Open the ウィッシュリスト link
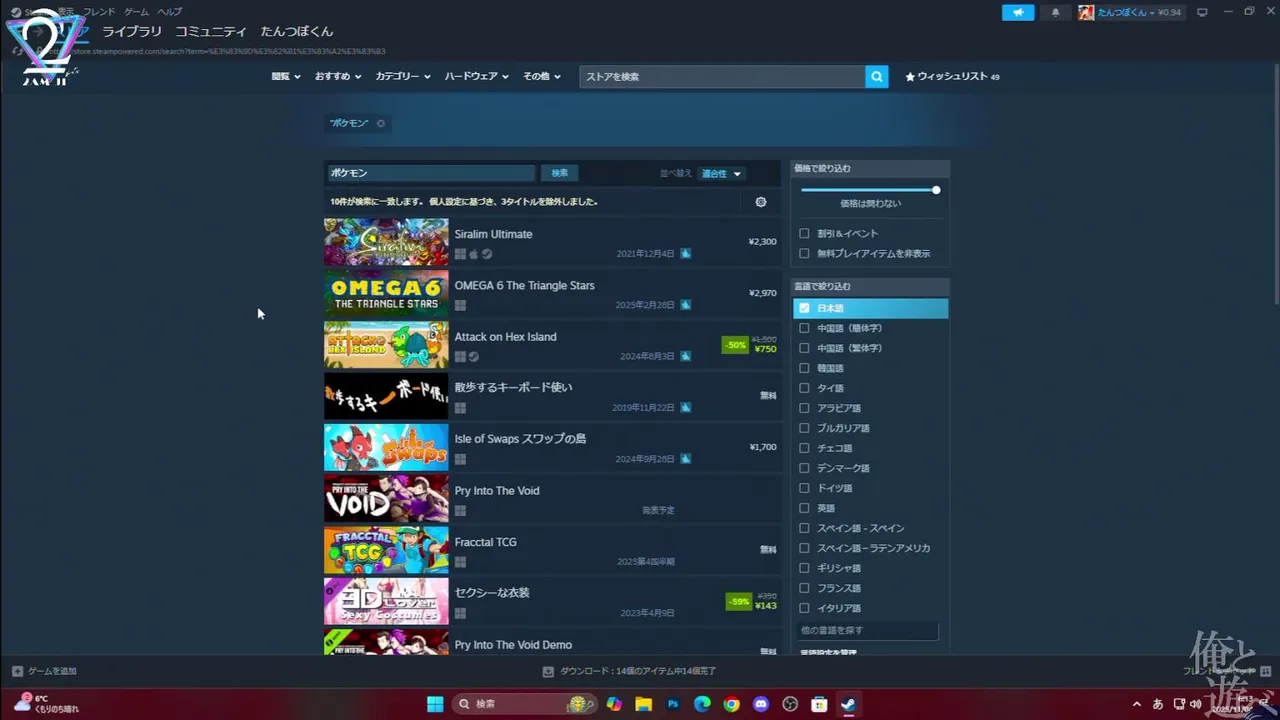The image size is (1280, 720). click(952, 76)
